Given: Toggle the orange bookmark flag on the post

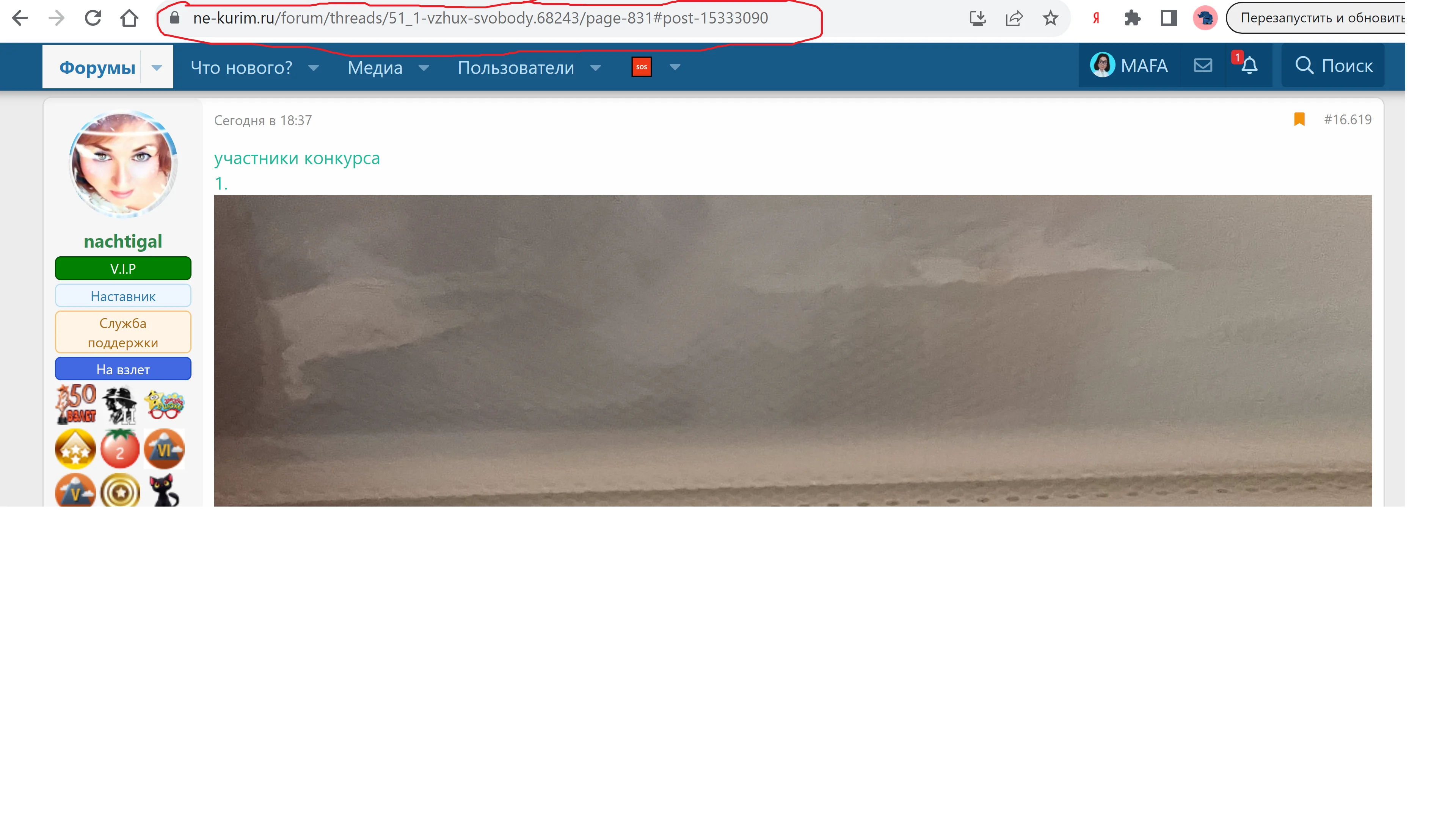Looking at the screenshot, I should (1299, 119).
